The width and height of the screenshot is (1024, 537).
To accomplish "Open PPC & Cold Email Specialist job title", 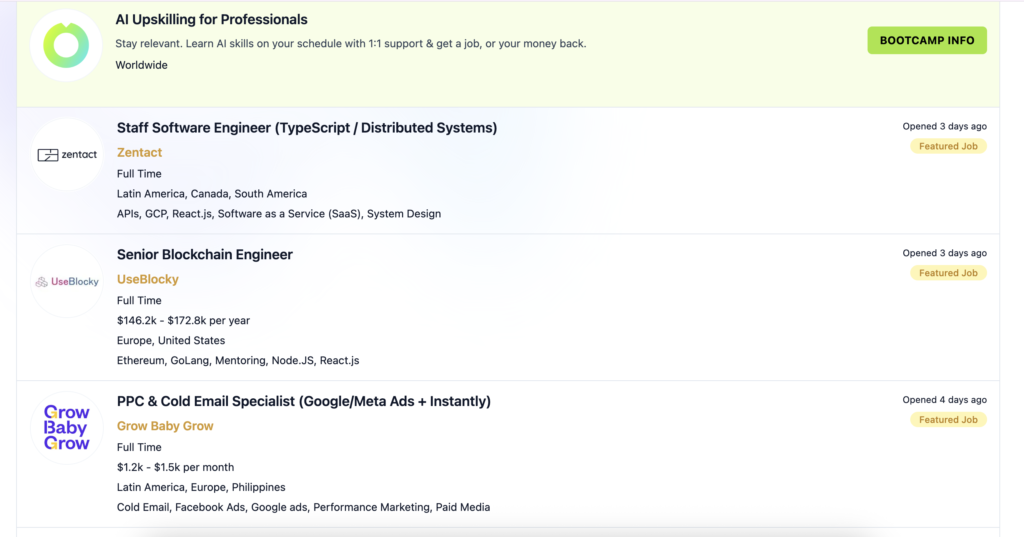I will (304, 401).
